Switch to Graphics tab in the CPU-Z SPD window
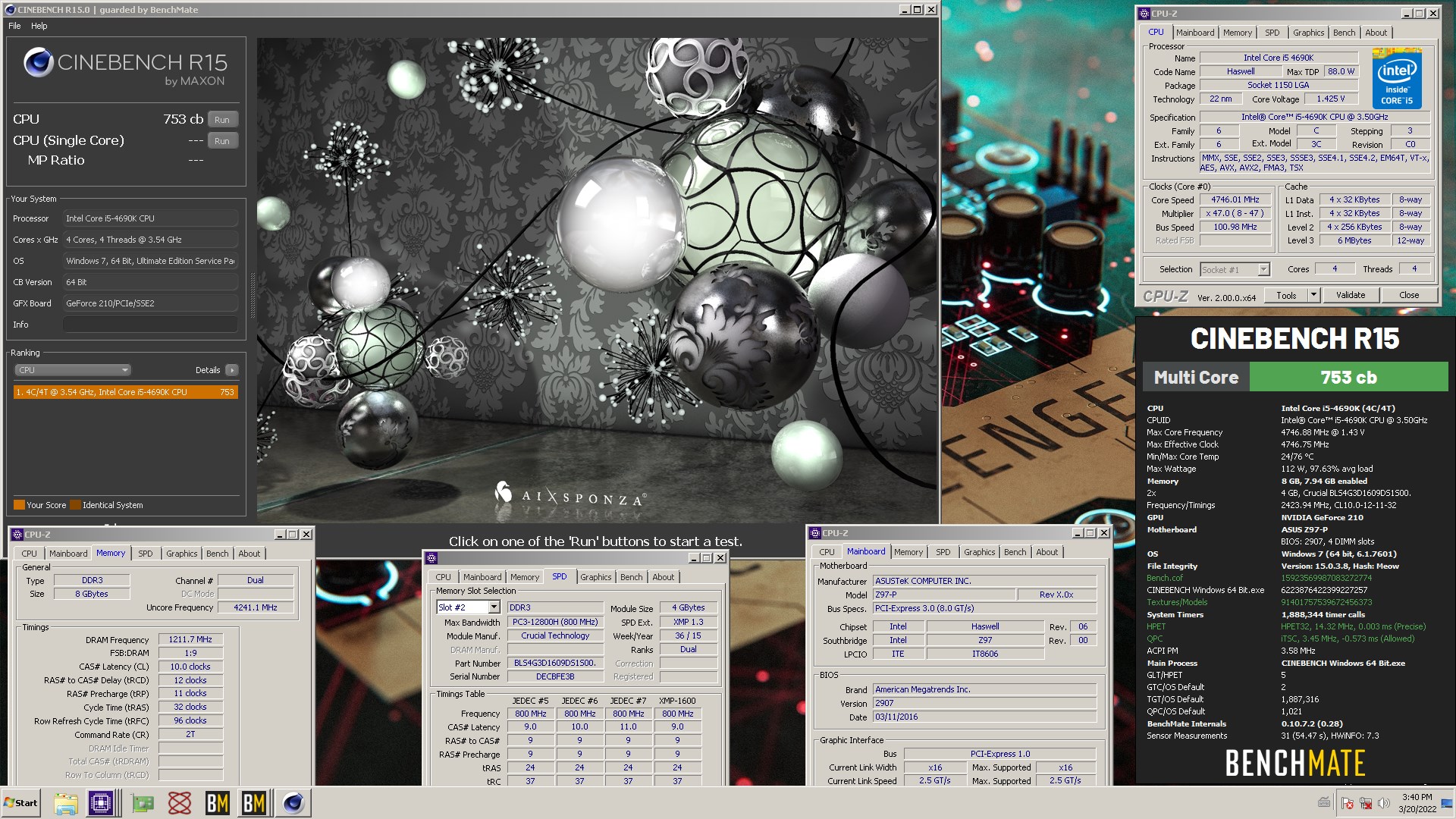1456x819 pixels. coord(595,577)
